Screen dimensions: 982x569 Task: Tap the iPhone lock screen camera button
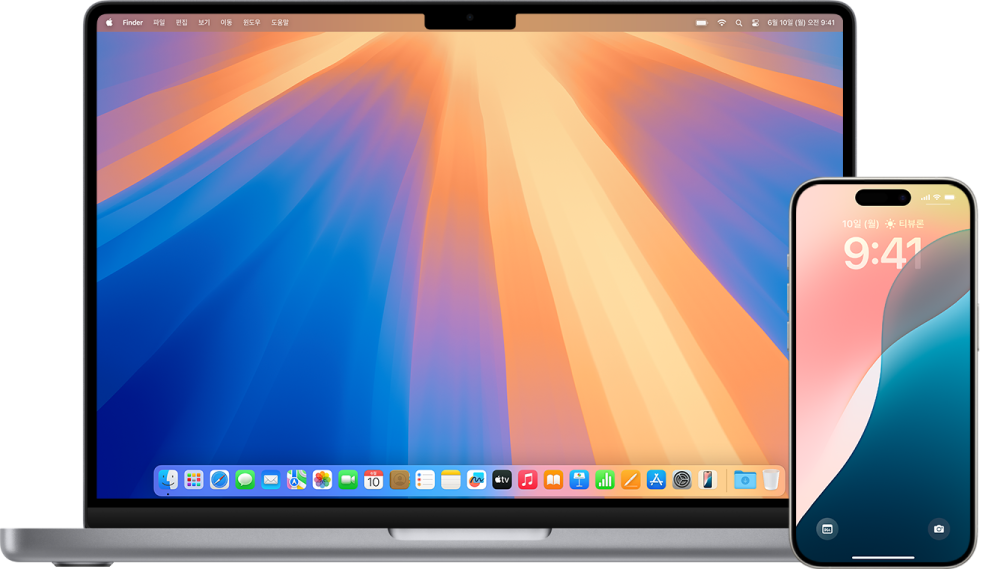[939, 529]
